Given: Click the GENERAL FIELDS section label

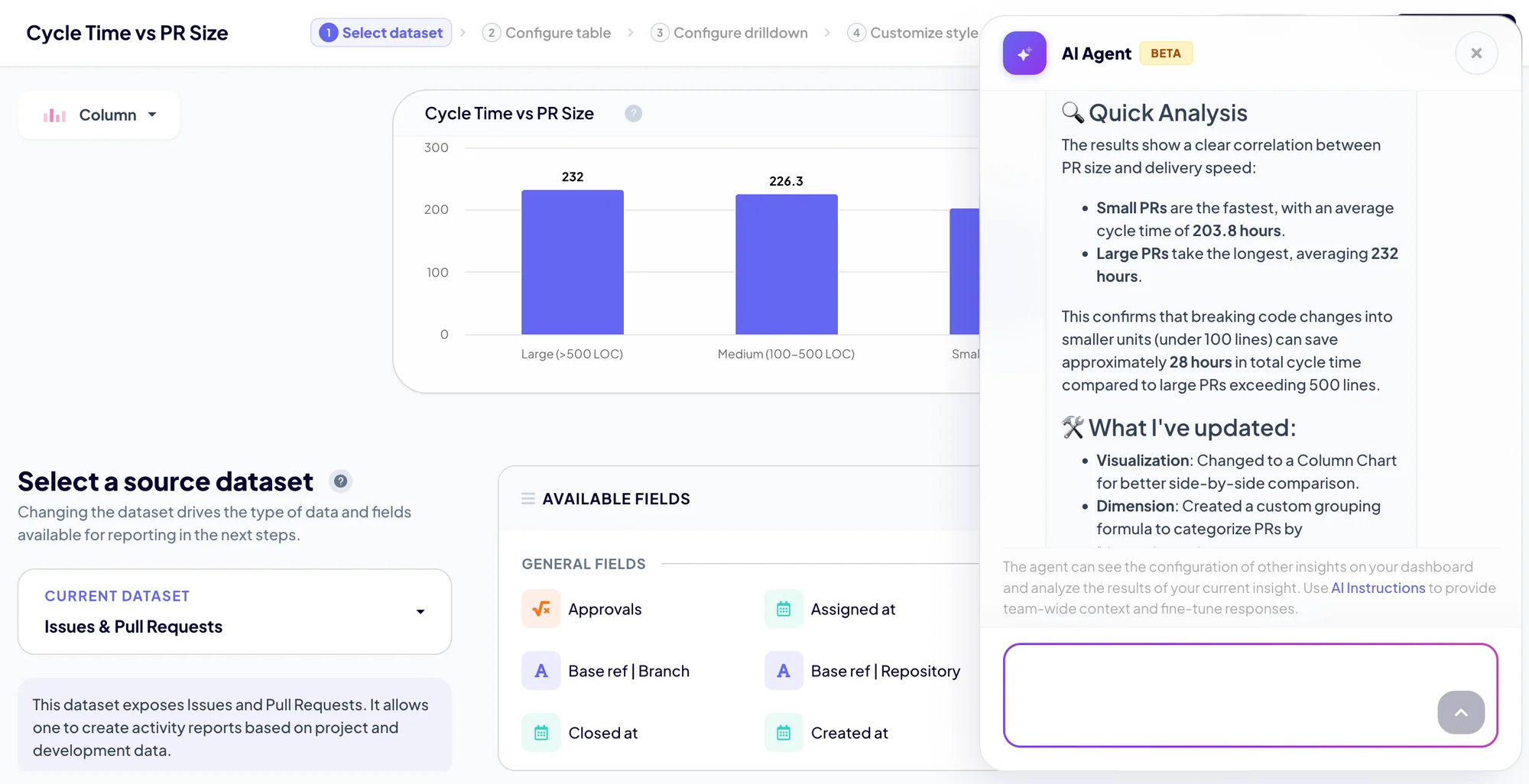Looking at the screenshot, I should click(x=583, y=564).
